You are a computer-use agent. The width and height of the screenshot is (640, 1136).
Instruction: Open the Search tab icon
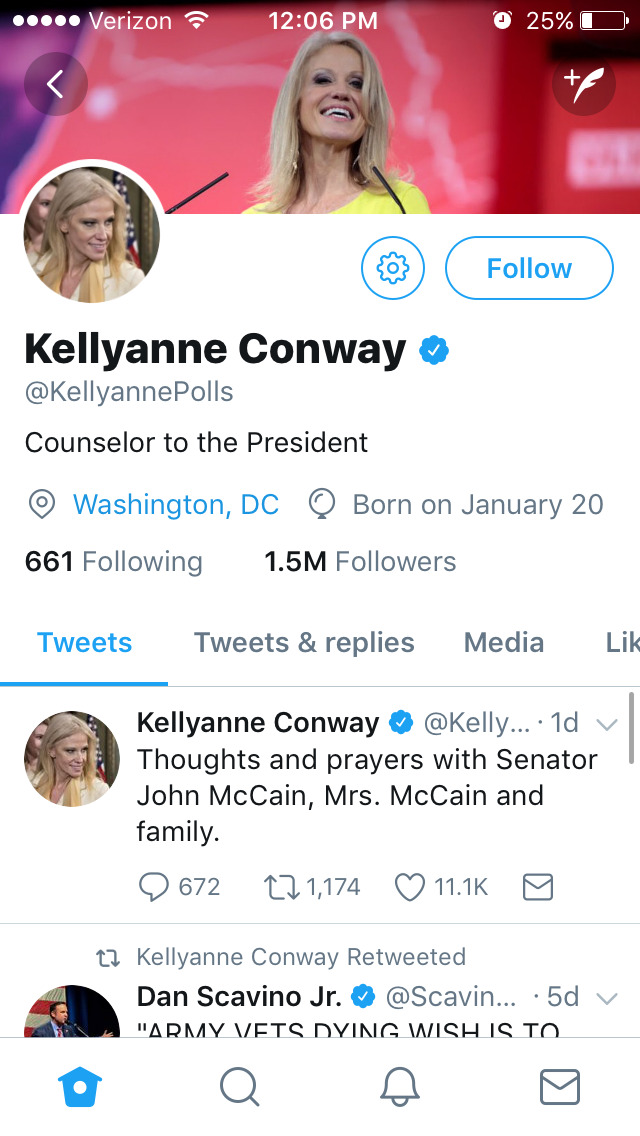coord(239,1087)
